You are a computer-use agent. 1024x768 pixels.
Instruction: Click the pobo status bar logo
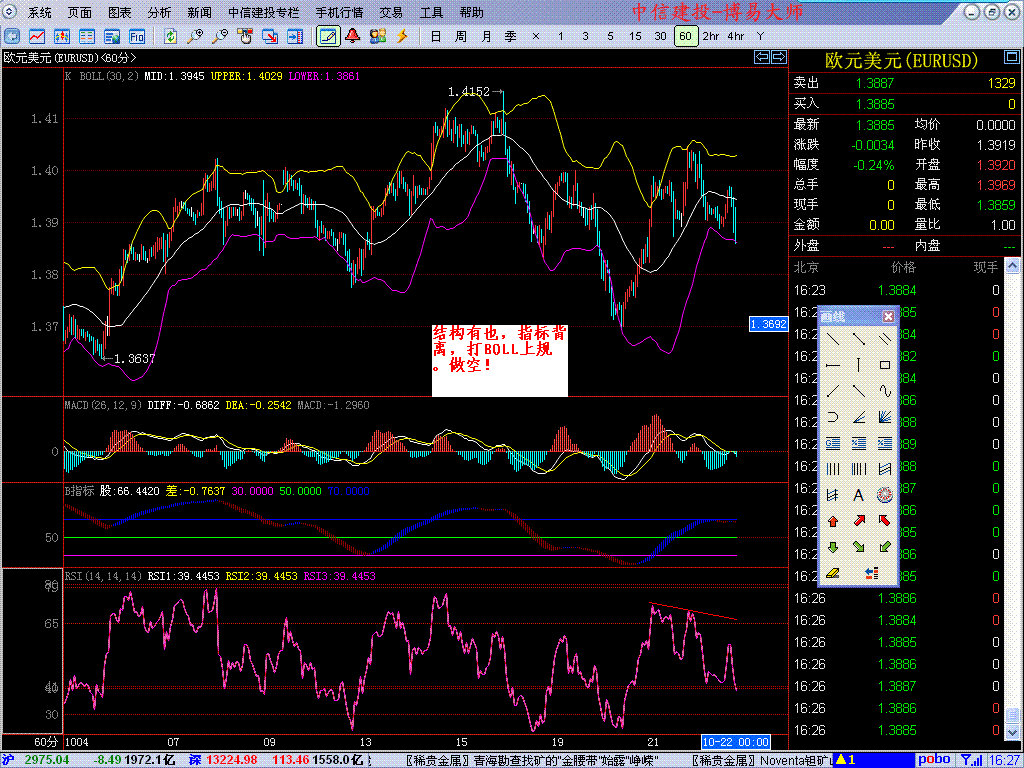(x=935, y=760)
